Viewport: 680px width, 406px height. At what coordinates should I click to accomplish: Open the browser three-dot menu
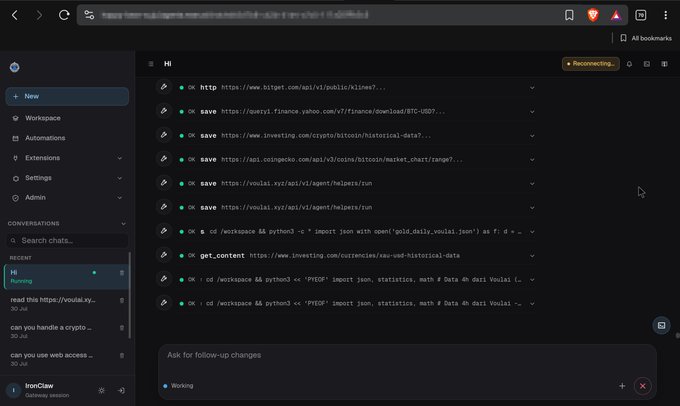665,15
